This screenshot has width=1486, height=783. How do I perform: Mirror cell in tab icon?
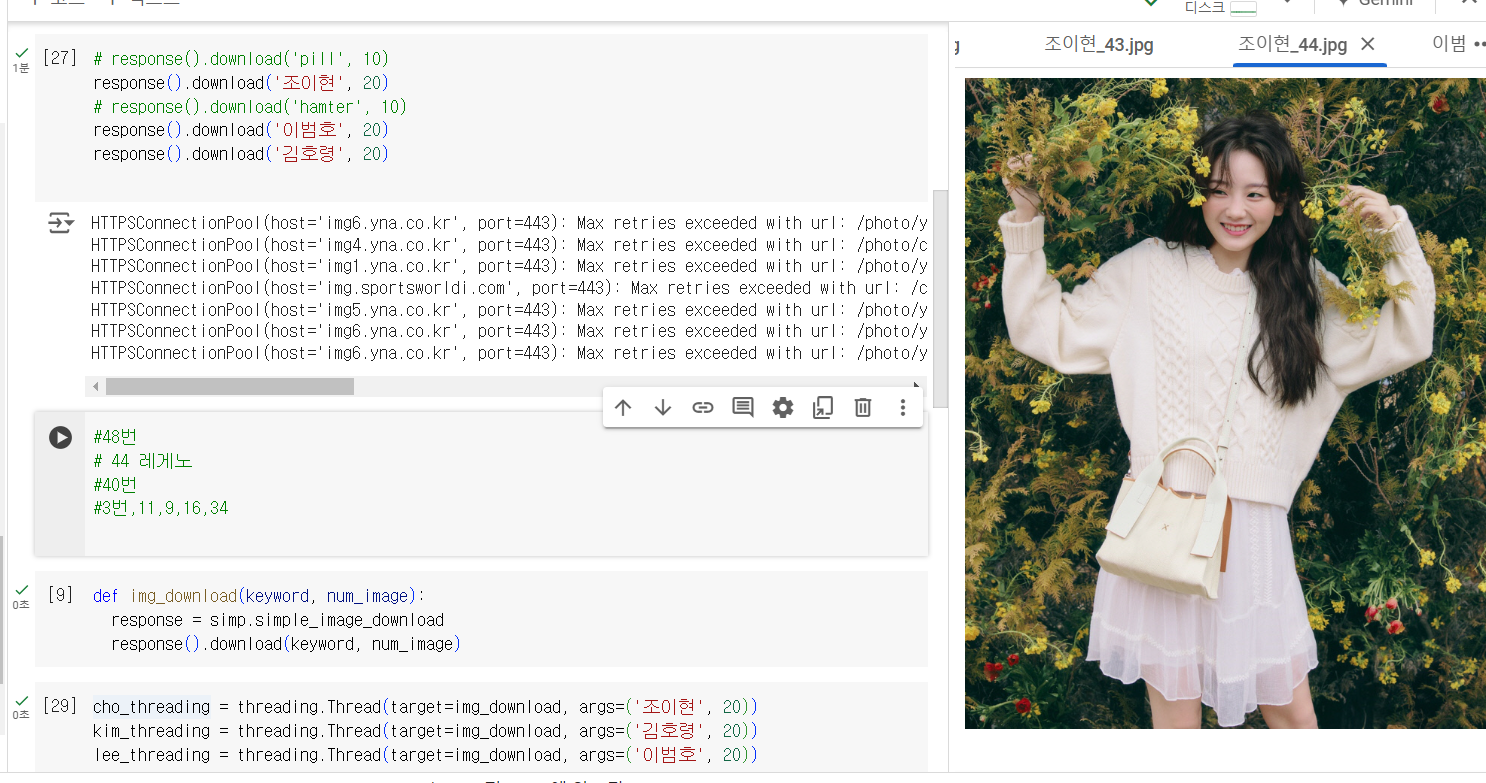click(x=823, y=407)
